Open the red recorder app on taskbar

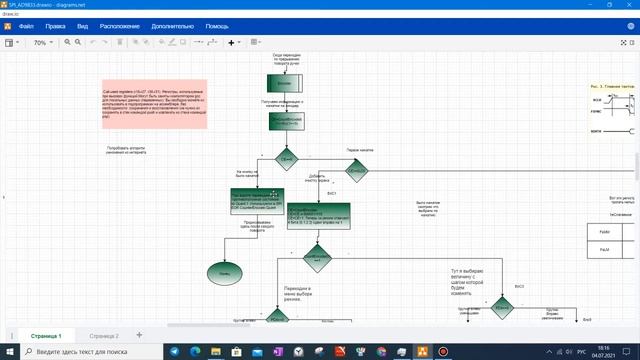tap(443, 351)
